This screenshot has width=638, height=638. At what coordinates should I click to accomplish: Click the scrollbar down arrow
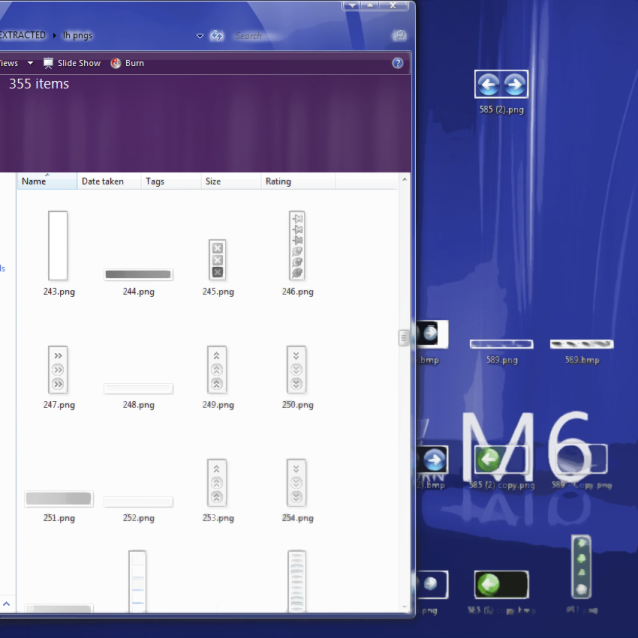tap(404, 607)
